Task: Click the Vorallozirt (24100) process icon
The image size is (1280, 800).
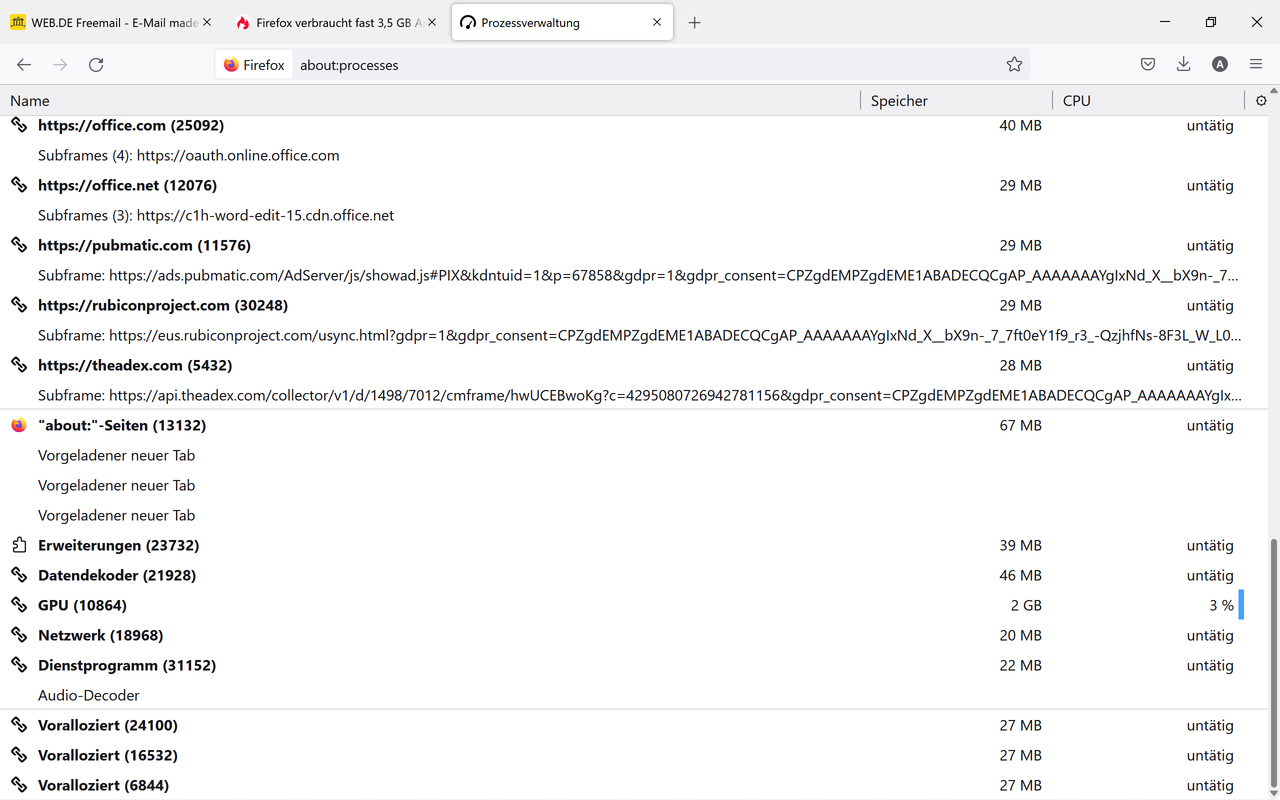Action: coord(19,725)
